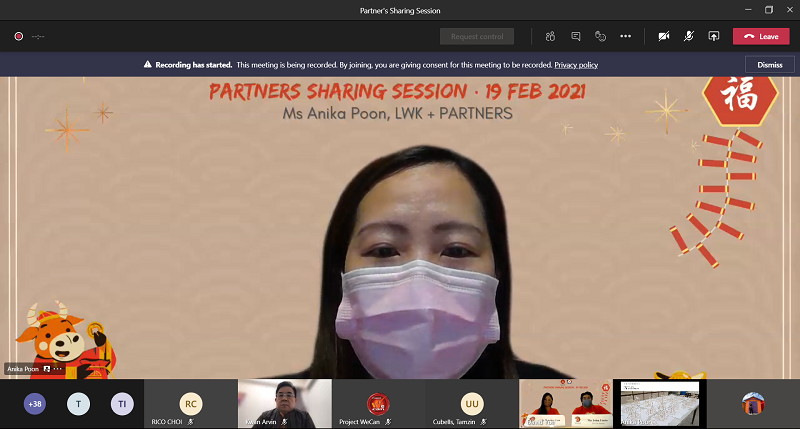Image resolution: width=800 pixels, height=429 pixels.
Task: Click the Request control button
Action: (x=476, y=36)
